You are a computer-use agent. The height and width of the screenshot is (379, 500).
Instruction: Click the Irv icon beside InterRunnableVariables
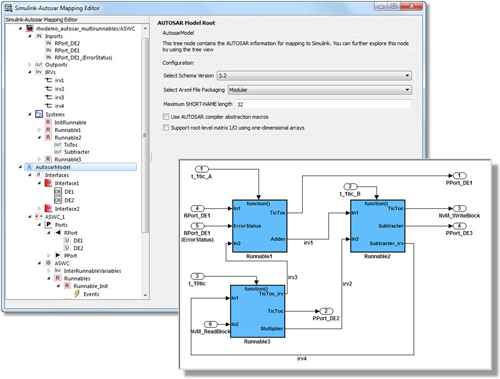(58, 271)
